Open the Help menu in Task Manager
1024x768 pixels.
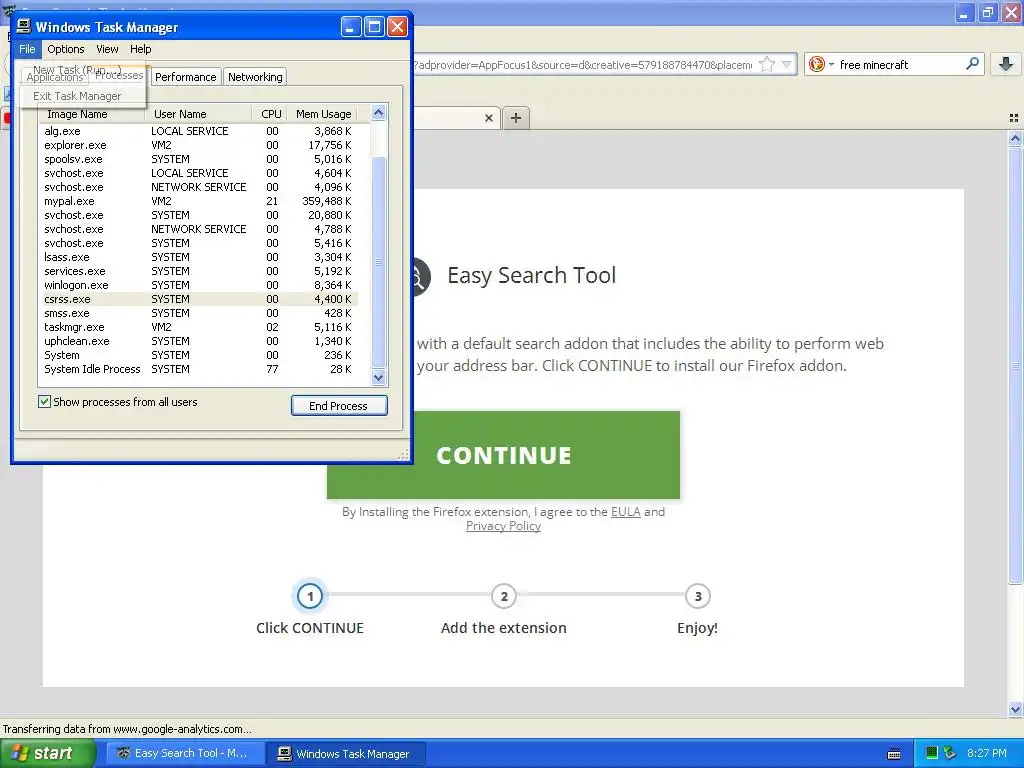pyautogui.click(x=140, y=49)
